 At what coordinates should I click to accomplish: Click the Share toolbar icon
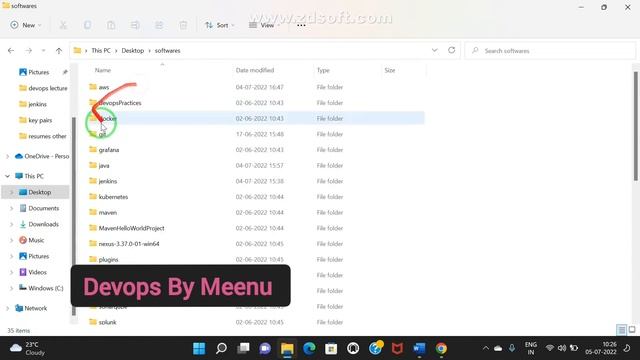click(159, 25)
